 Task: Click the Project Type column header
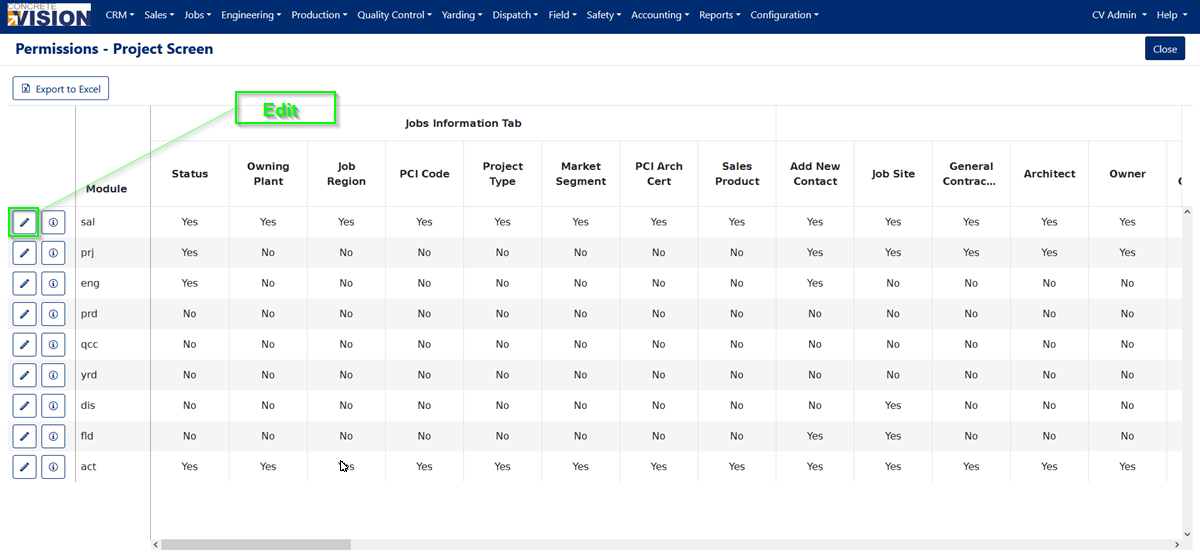pyautogui.click(x=502, y=174)
